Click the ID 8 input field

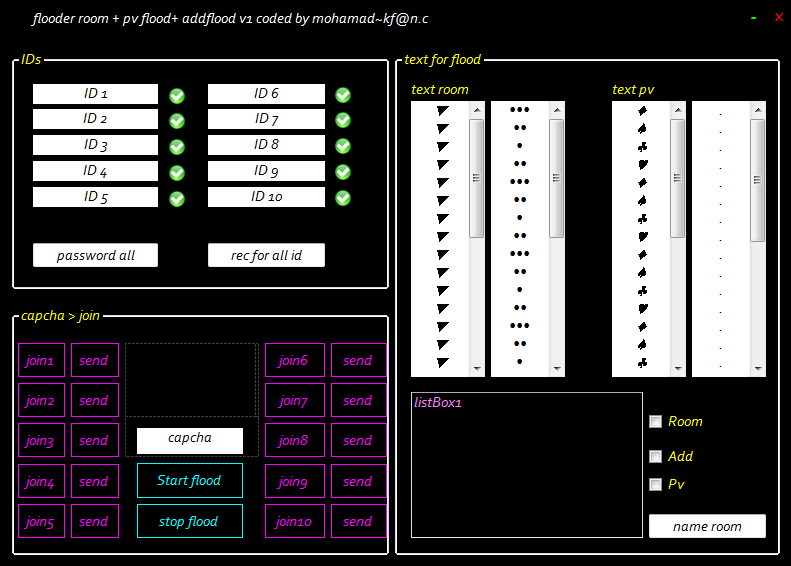pos(266,145)
